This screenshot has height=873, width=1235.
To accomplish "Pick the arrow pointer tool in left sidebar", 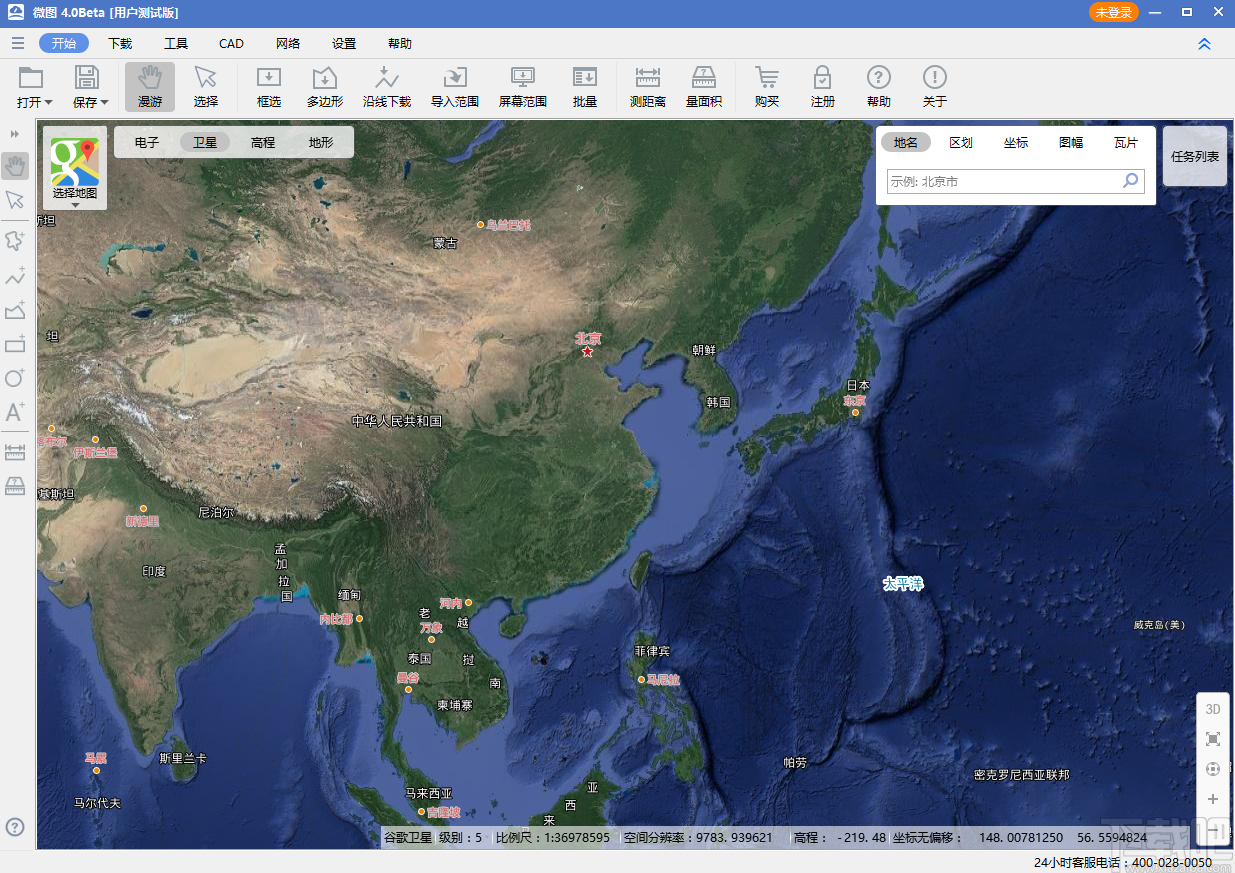I will click(15, 200).
